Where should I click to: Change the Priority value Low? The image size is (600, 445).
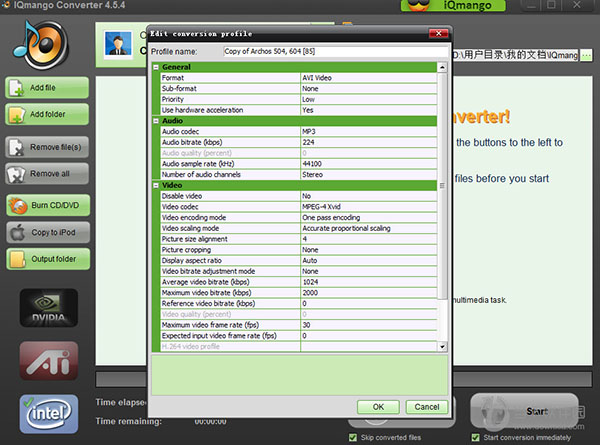click(368, 99)
